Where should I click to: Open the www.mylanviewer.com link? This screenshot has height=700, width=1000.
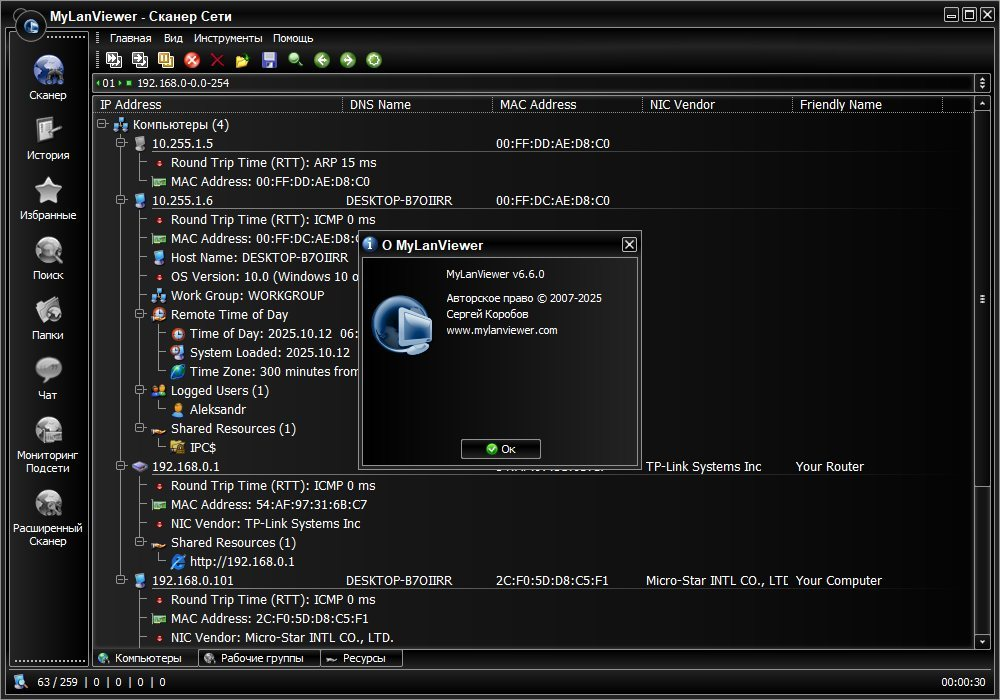[x=502, y=330]
